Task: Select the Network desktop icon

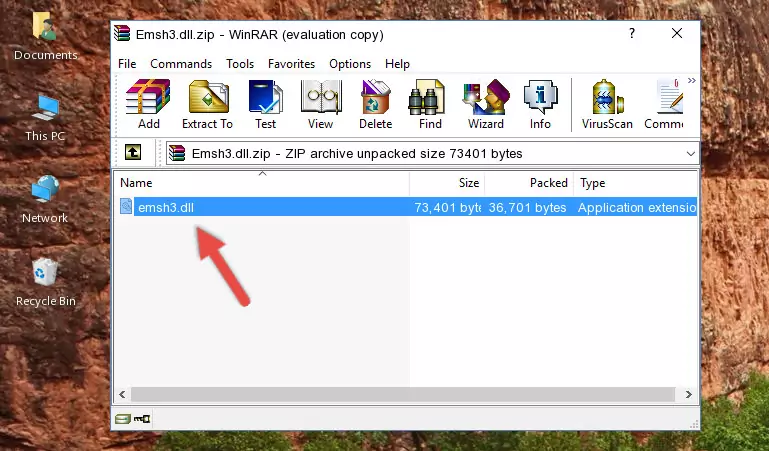Action: pyautogui.click(x=45, y=200)
